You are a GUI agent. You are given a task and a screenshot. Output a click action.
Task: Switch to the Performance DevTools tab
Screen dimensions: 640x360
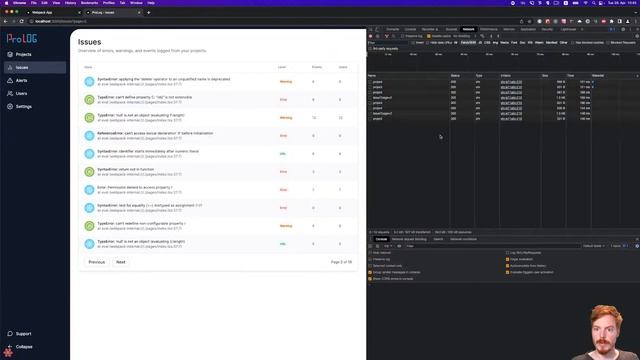489,29
